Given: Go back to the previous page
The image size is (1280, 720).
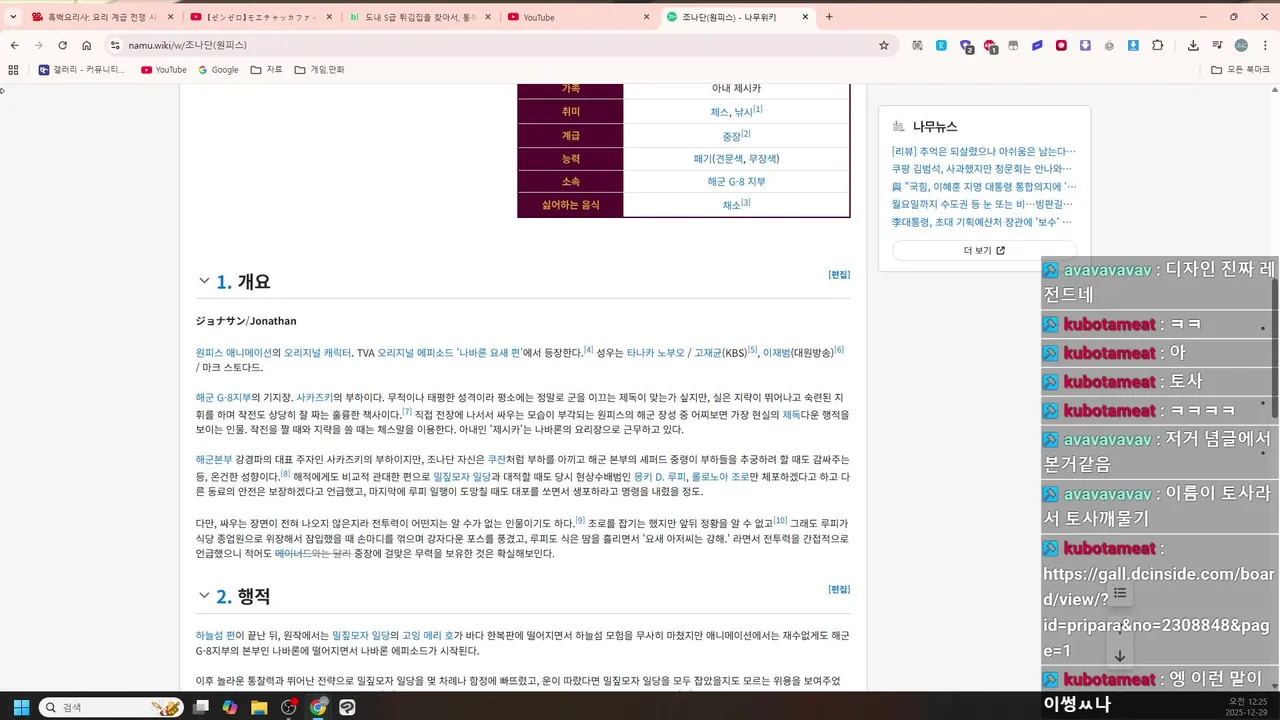Looking at the screenshot, I should tap(14, 45).
